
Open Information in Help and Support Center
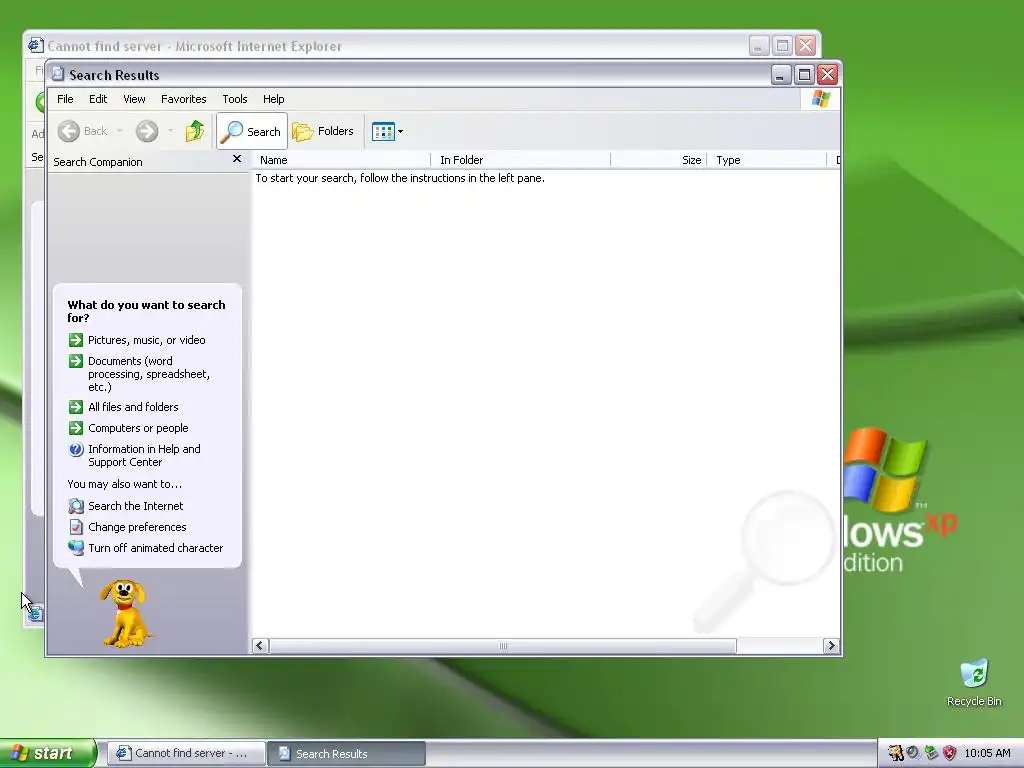click(x=144, y=455)
